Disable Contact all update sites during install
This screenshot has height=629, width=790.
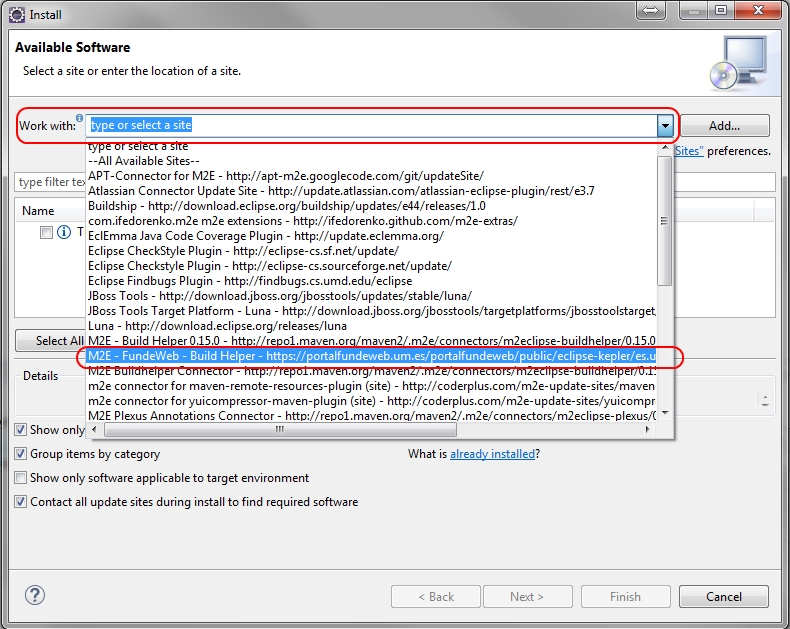[20, 501]
